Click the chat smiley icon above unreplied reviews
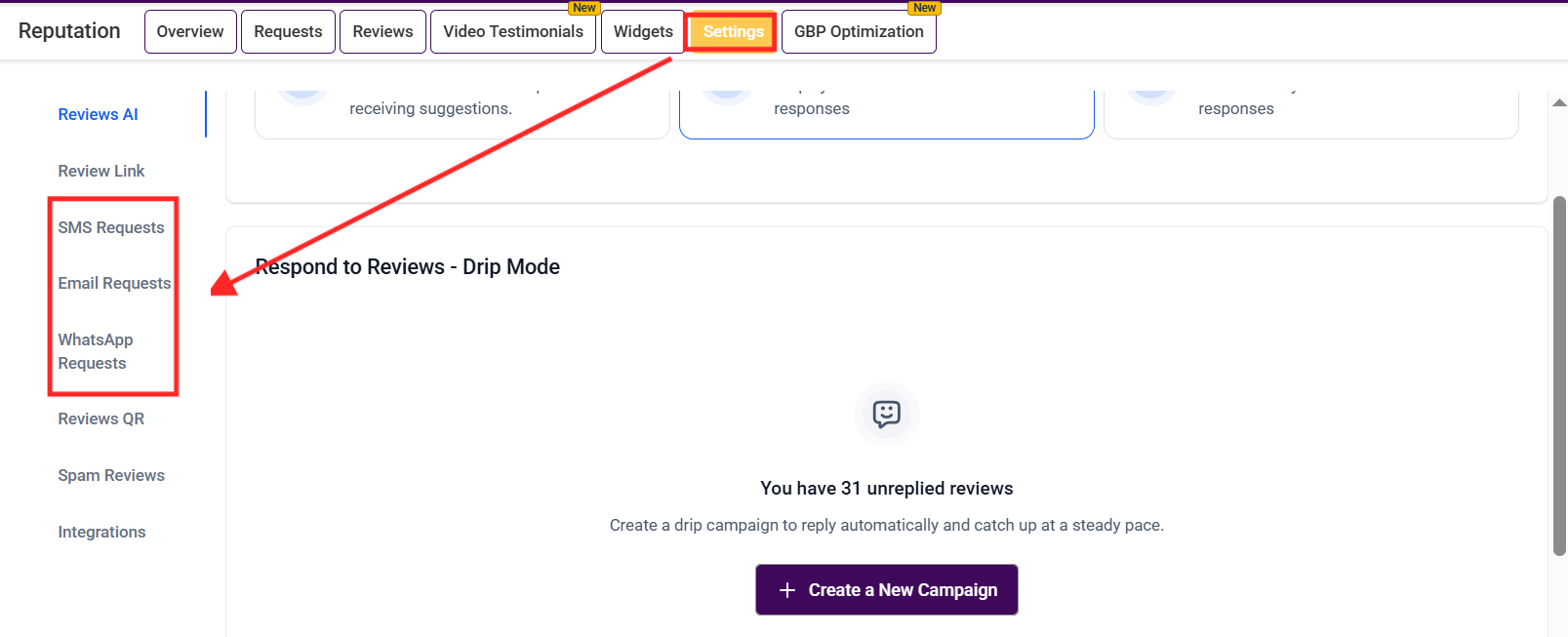This screenshot has height=637, width=1568. point(886,414)
